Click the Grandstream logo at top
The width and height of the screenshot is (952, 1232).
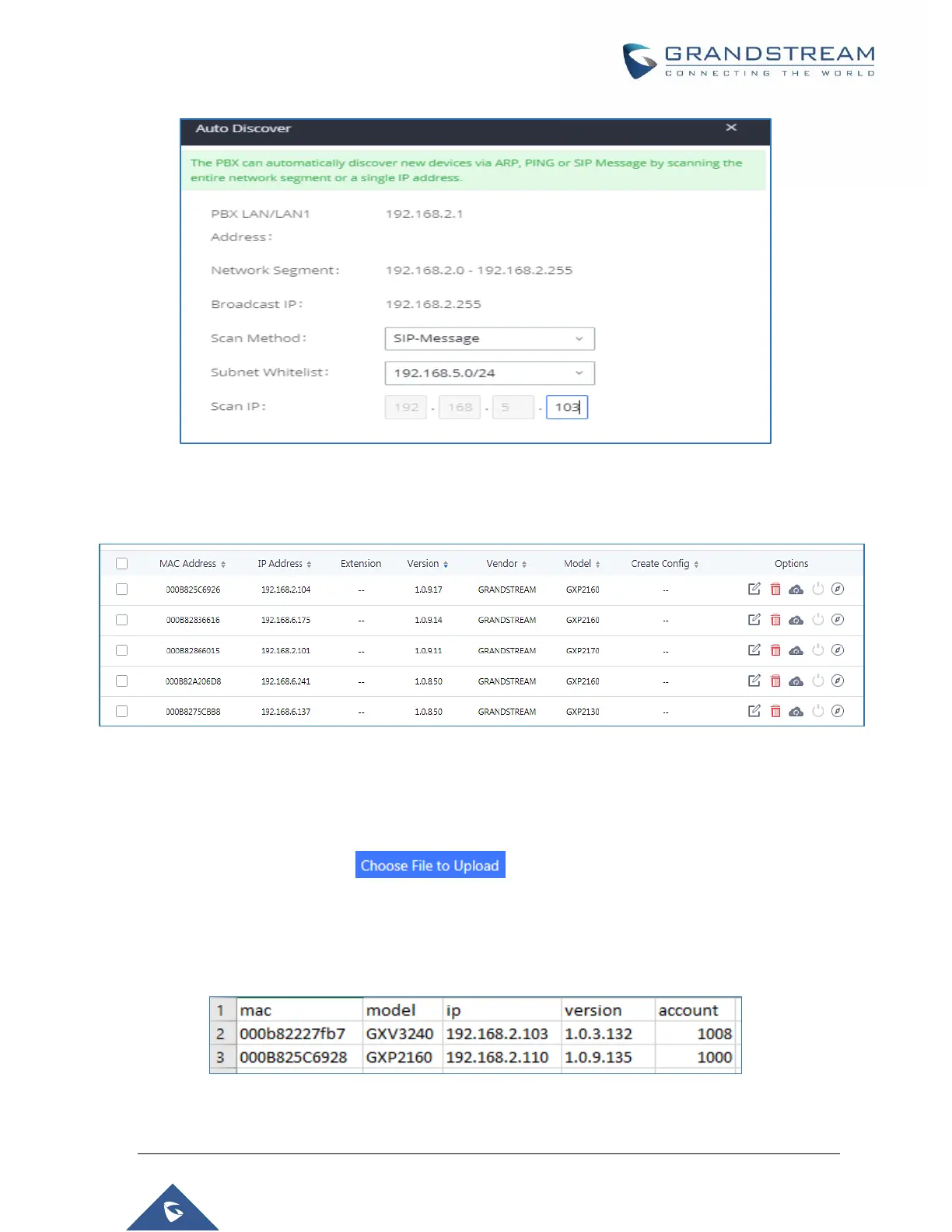coord(749,61)
